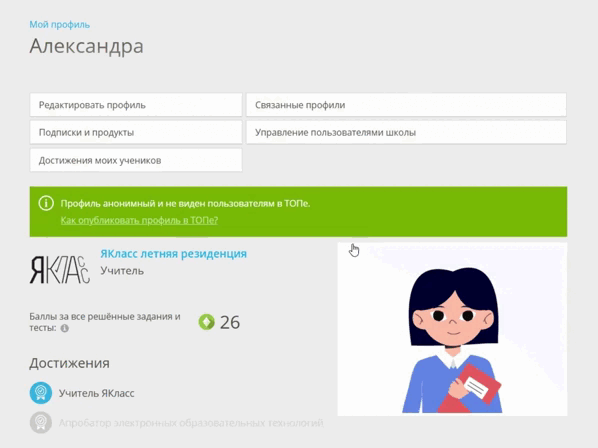Open the Мой профиль breadcrumb link
The image size is (598, 448).
coord(59,25)
